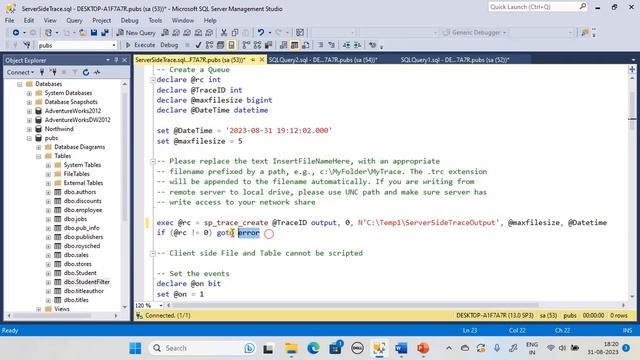640x360 pixels.
Task: Switch to the SQLQuery2.sql tab
Action: [x=323, y=60]
